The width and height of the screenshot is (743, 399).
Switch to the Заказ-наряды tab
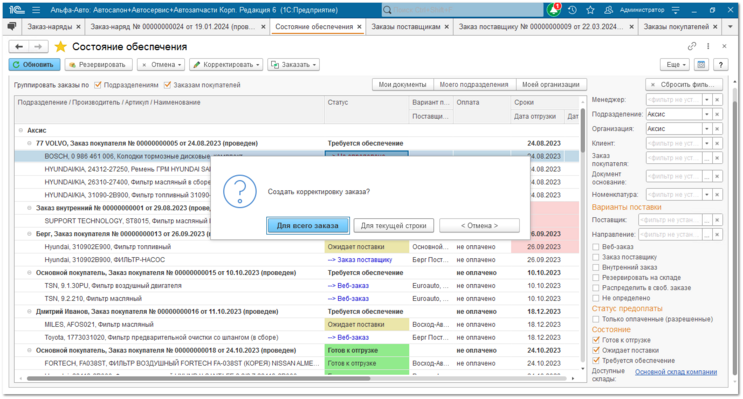(50, 27)
